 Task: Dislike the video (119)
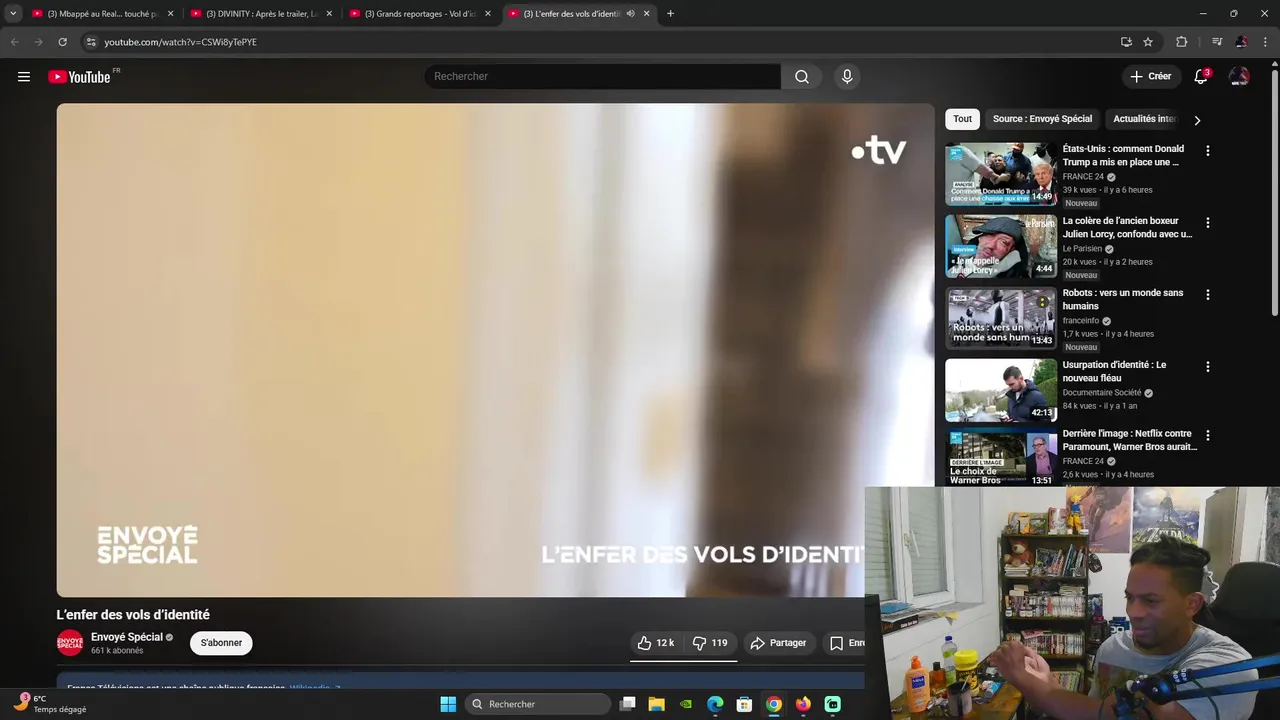click(x=710, y=643)
